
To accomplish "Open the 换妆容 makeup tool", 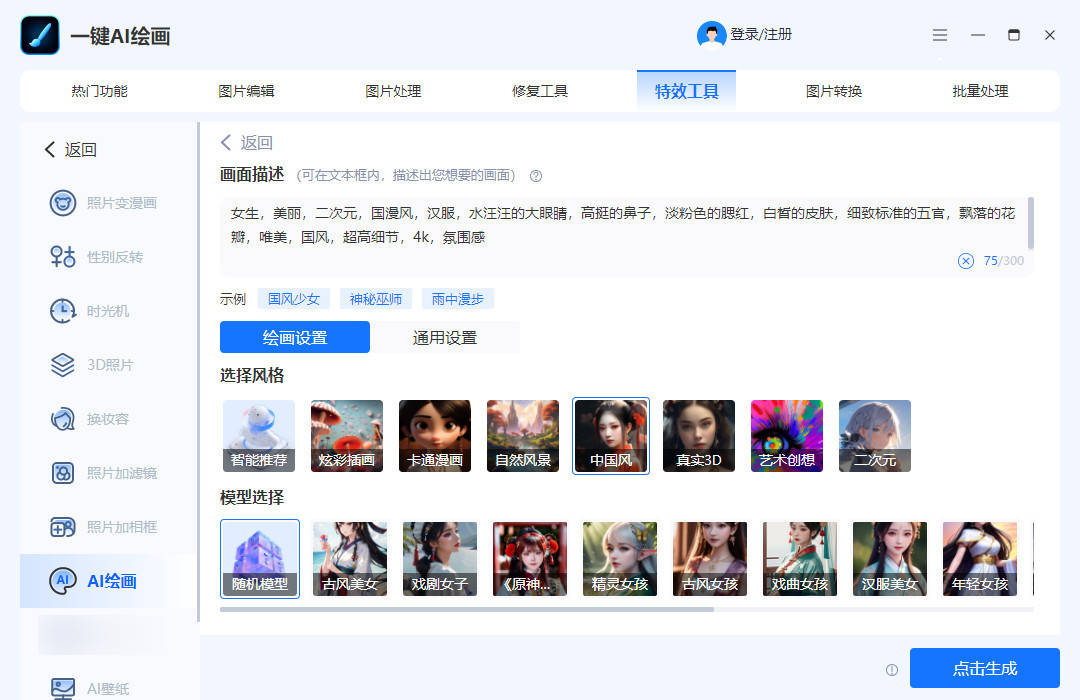I will [x=63, y=419].
